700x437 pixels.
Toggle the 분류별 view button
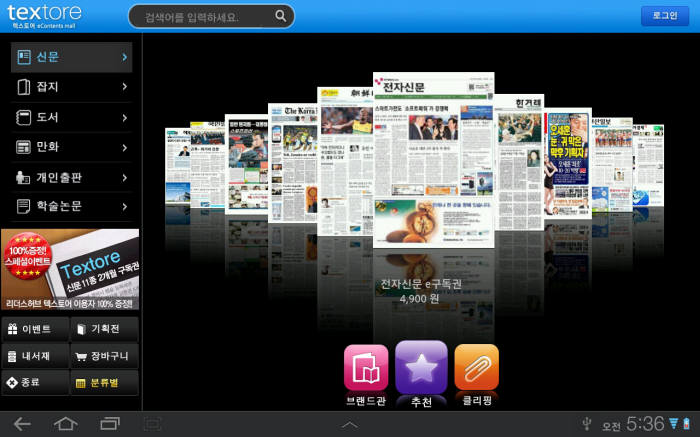point(104,382)
